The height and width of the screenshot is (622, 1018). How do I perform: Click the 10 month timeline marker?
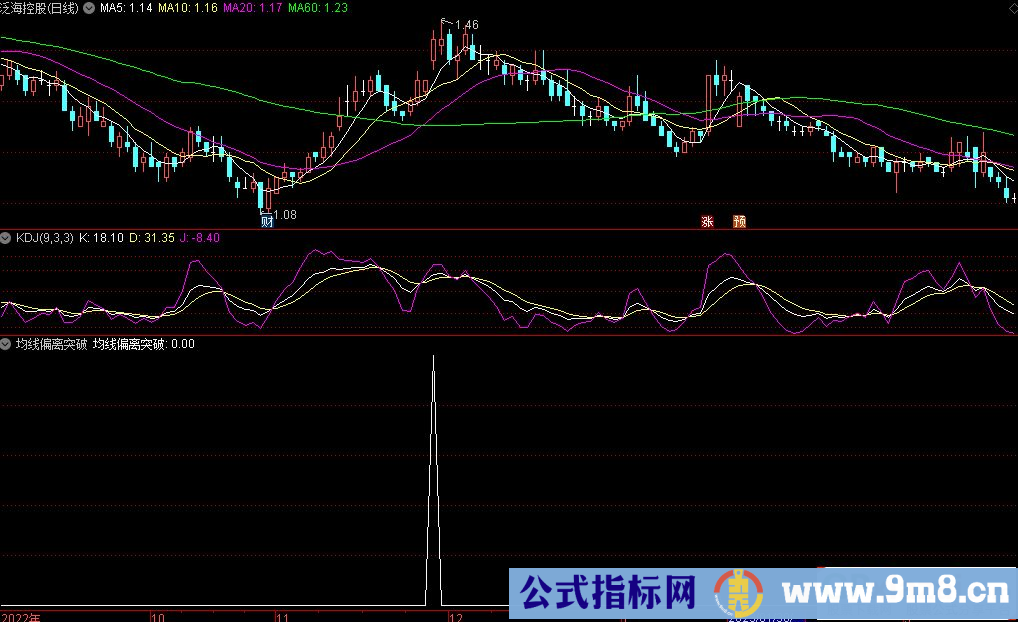click(x=158, y=617)
